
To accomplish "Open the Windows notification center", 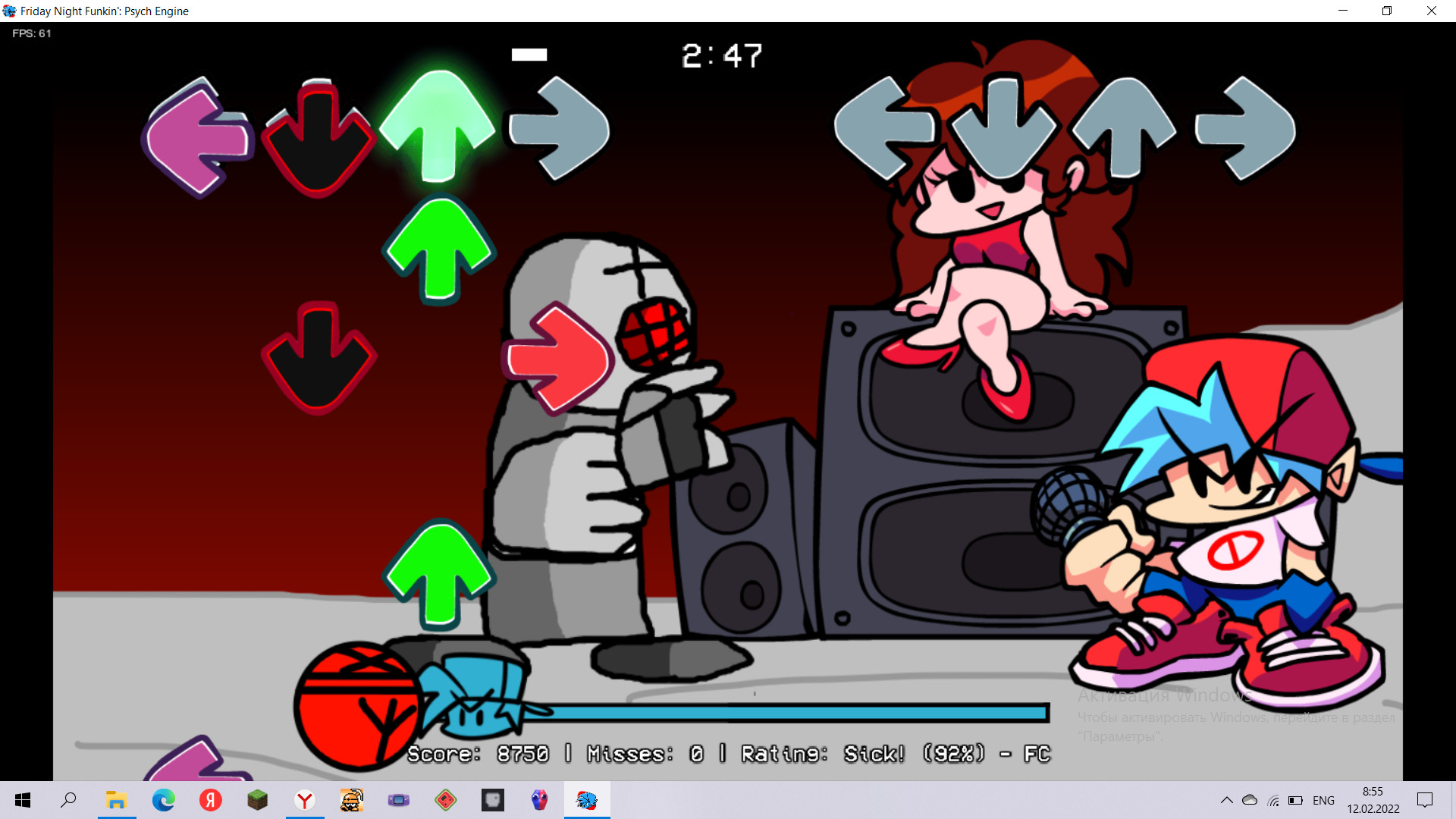I will (1425, 800).
